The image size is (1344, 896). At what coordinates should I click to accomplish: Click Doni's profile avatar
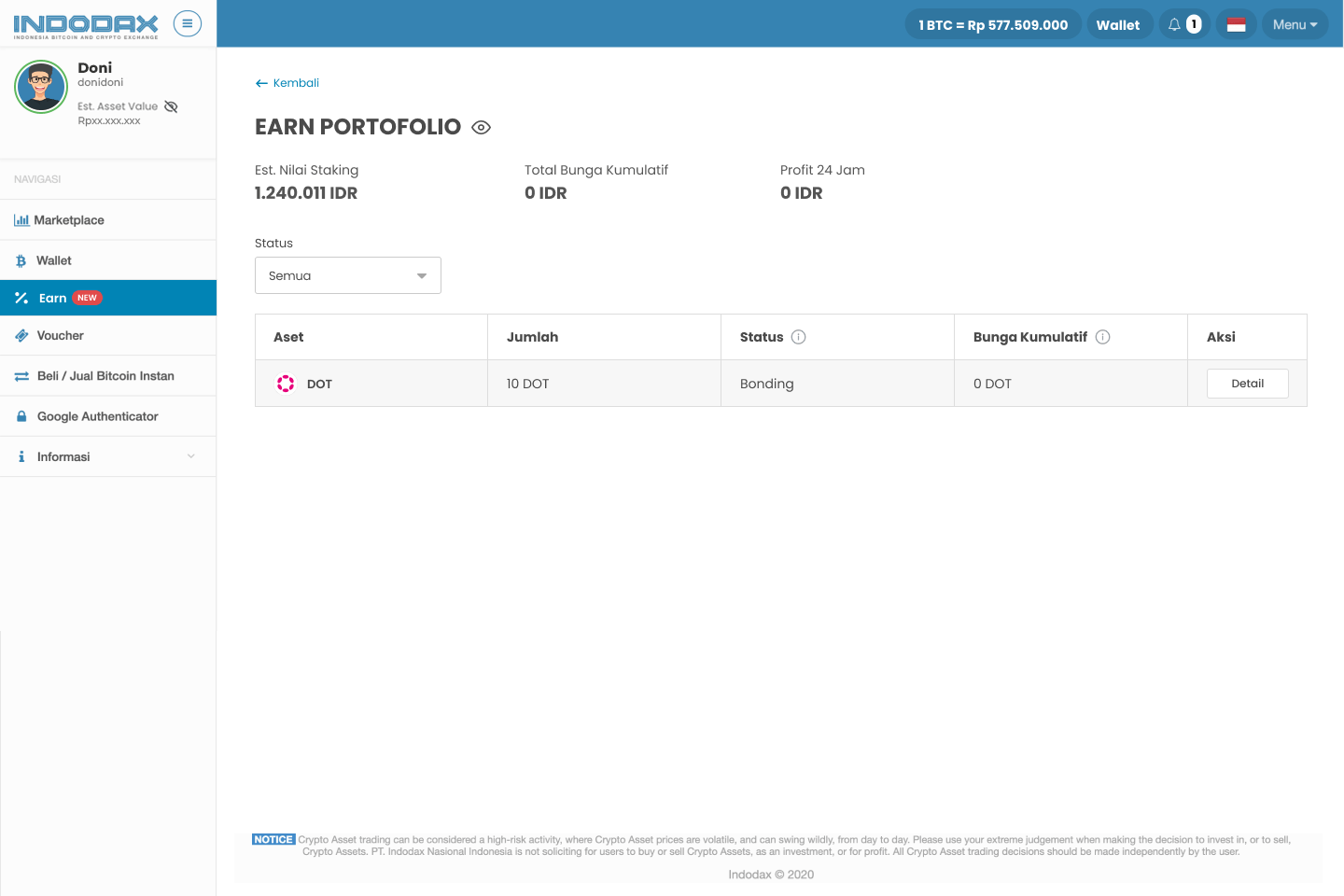pyautogui.click(x=41, y=87)
